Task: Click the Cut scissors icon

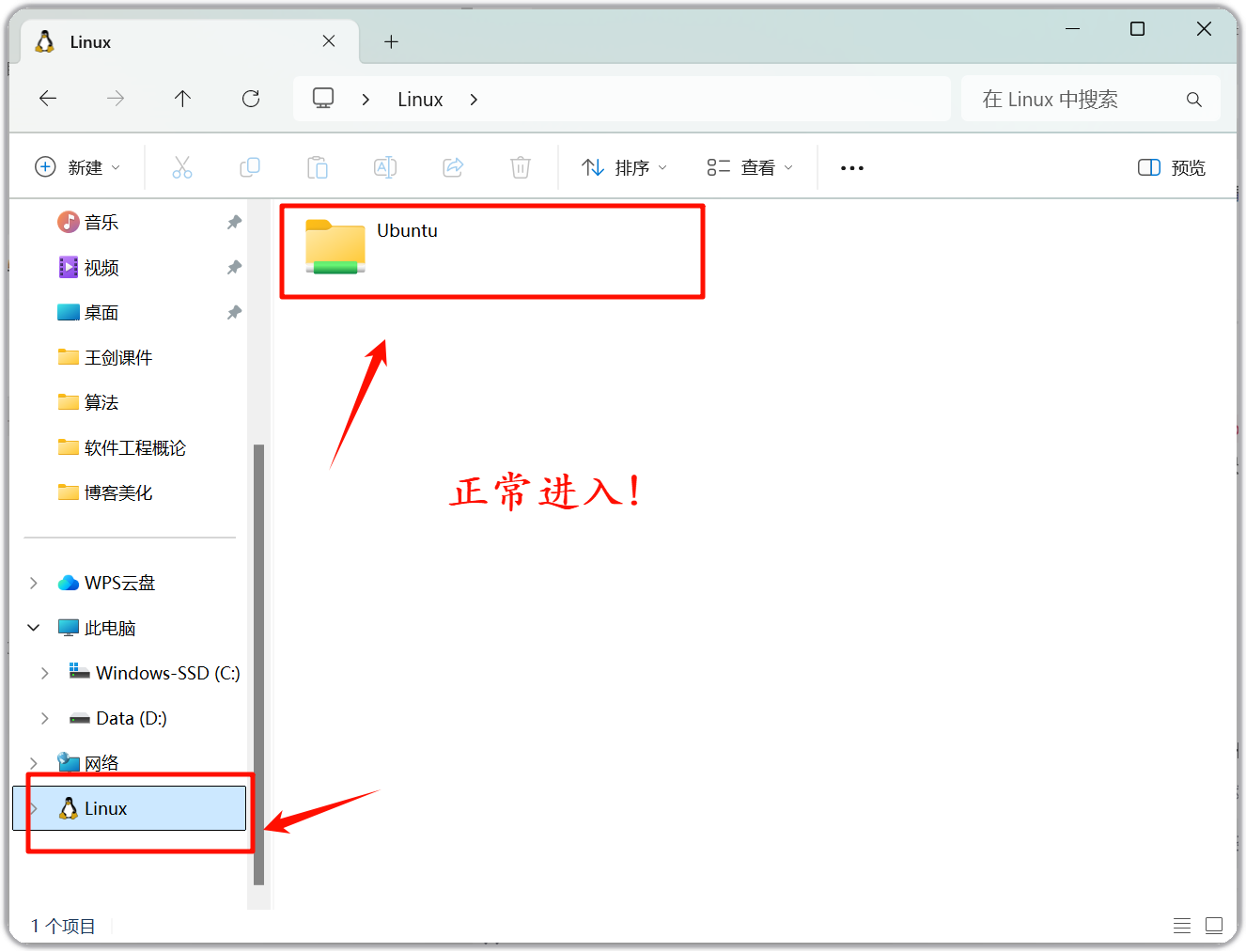Action: pyautogui.click(x=182, y=167)
